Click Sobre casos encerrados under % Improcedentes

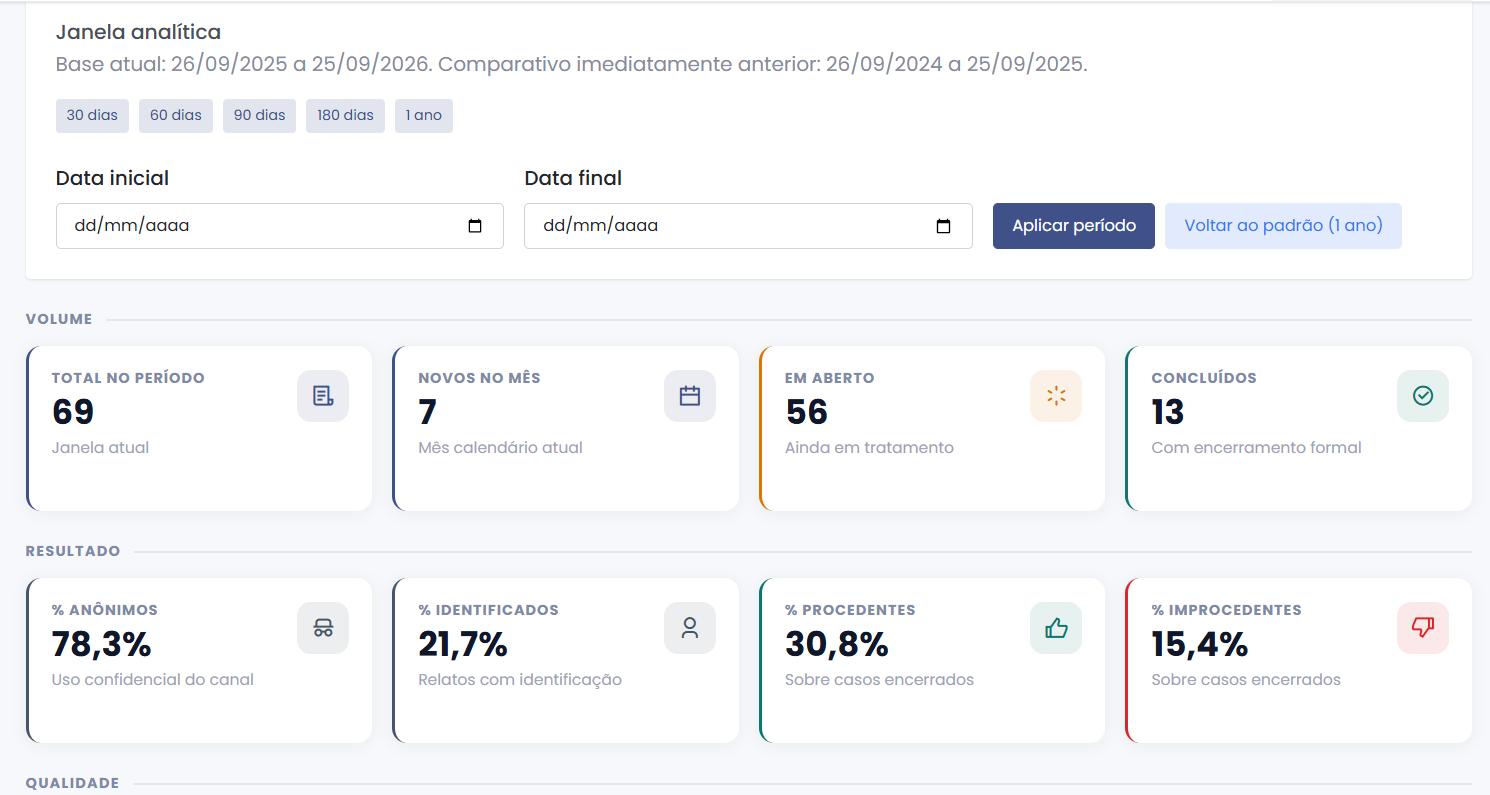click(x=1246, y=679)
